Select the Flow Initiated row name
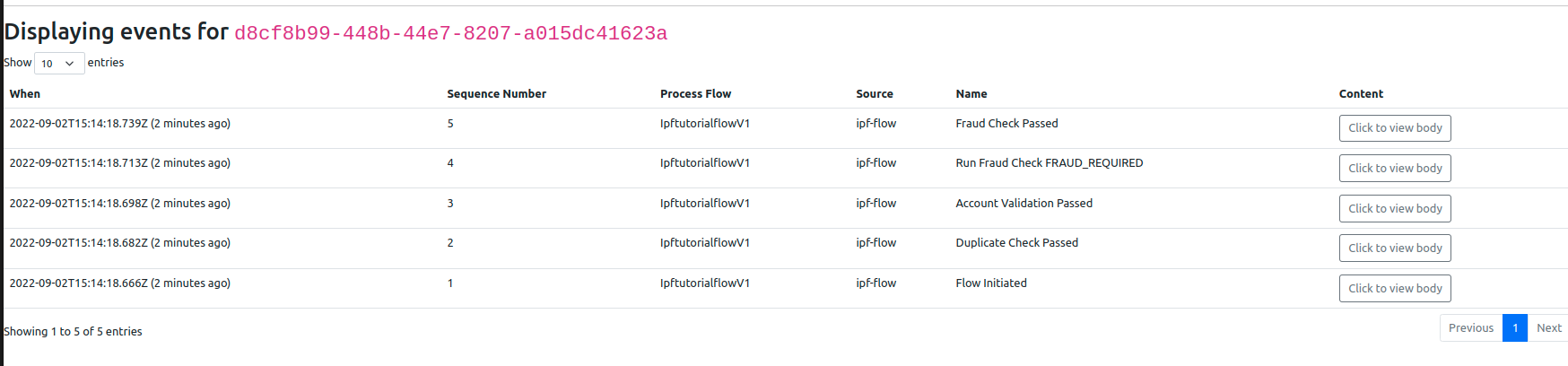The height and width of the screenshot is (366, 1568). [x=991, y=283]
